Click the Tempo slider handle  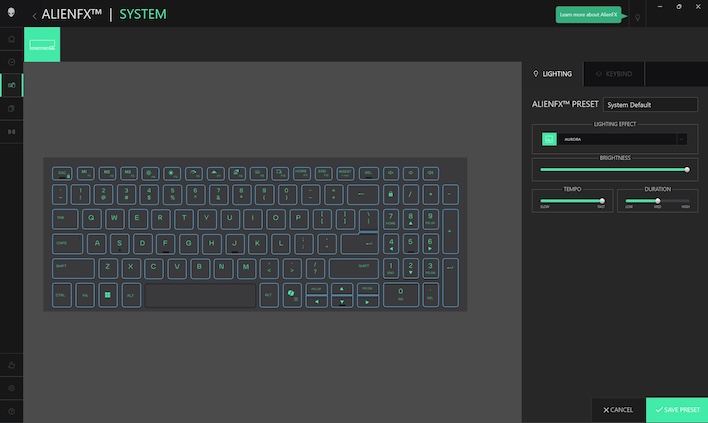click(x=602, y=201)
